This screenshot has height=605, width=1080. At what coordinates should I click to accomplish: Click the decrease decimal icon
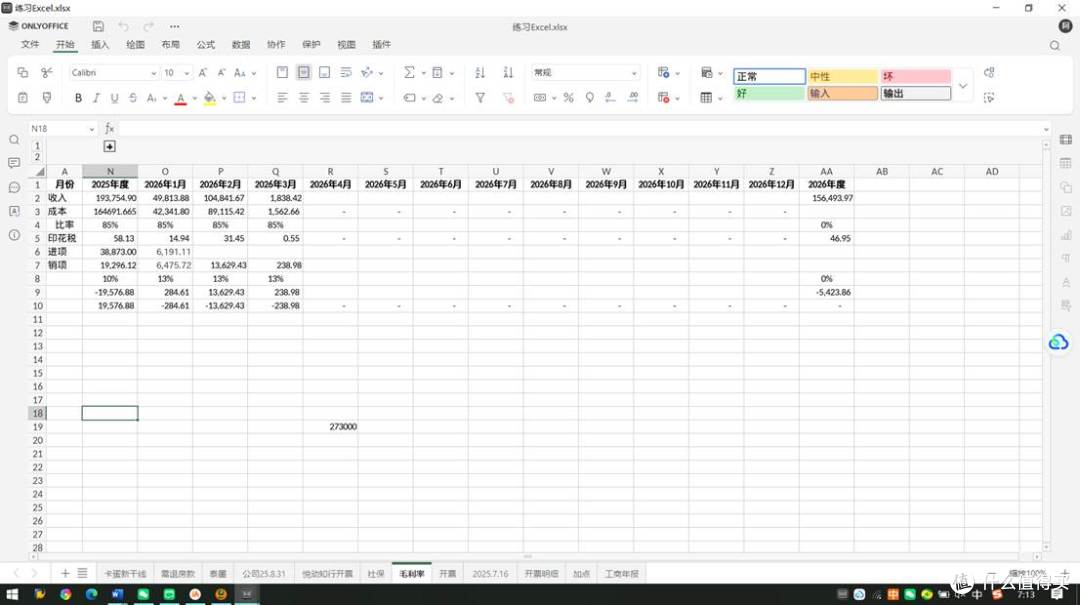(610, 98)
